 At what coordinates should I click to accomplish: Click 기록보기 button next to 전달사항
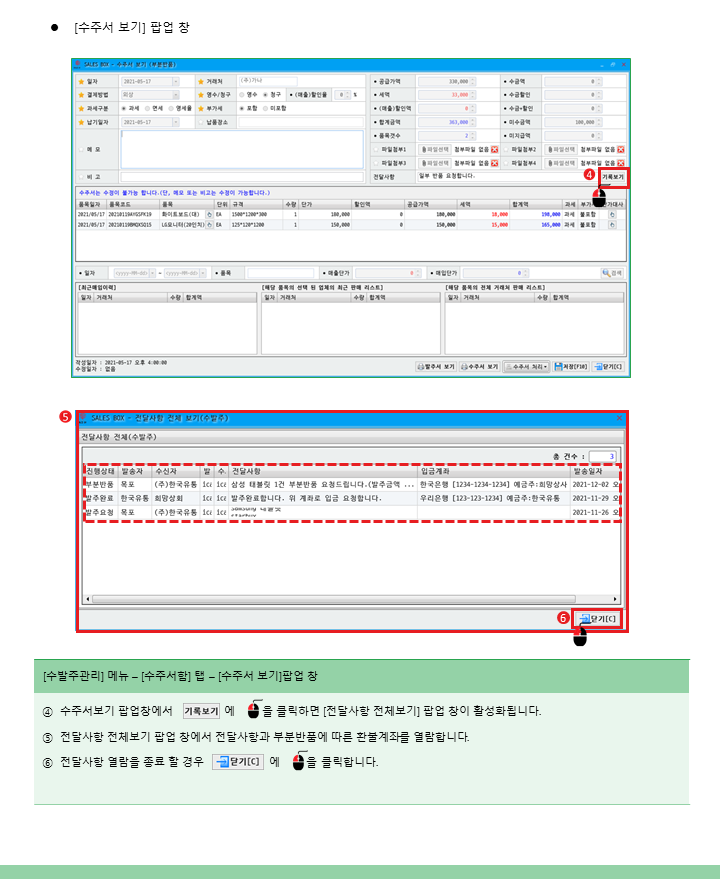click(613, 177)
